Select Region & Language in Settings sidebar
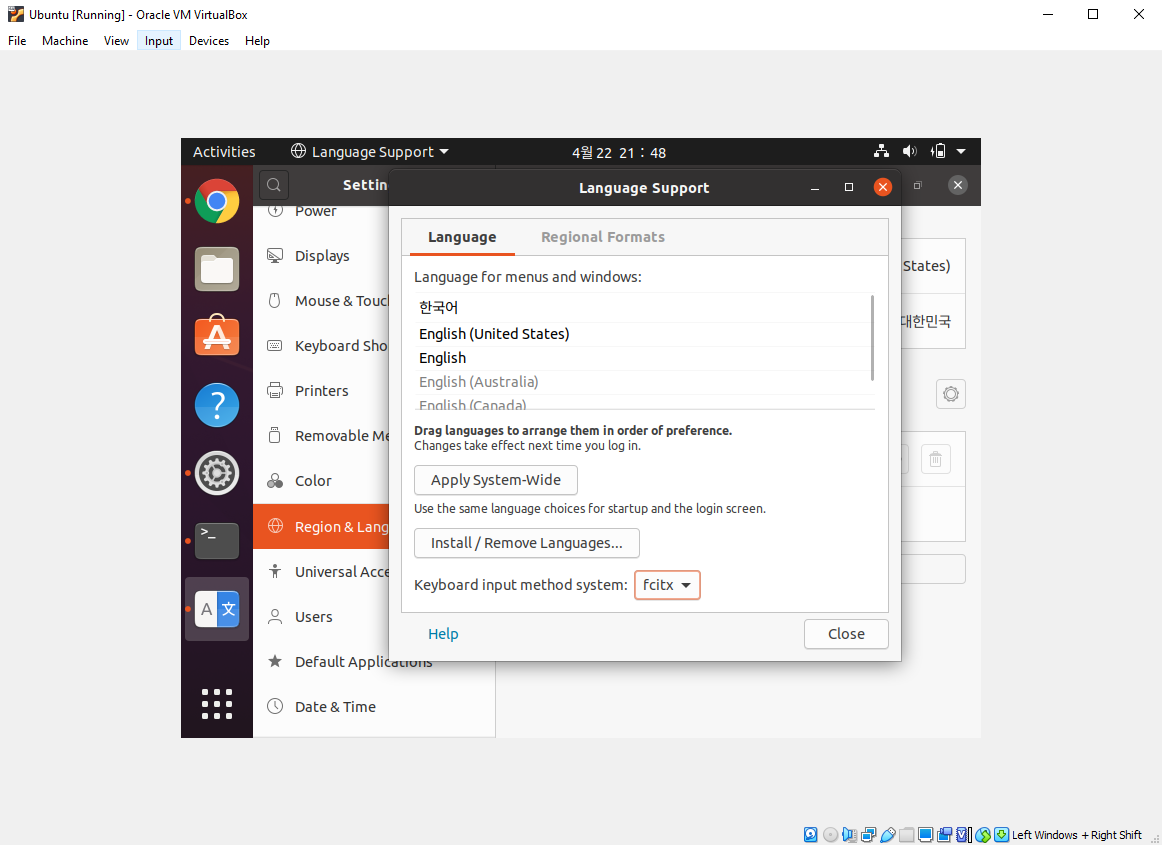Screen dimensions: 1162x845 322,526
